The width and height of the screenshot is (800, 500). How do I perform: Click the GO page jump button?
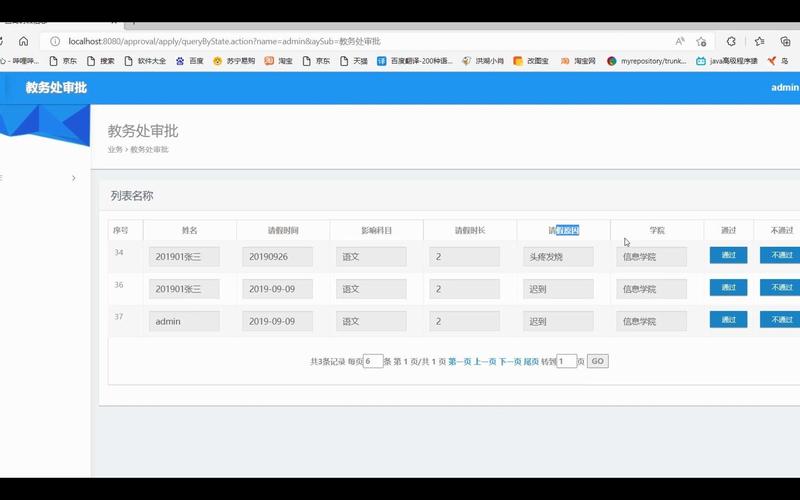pyautogui.click(x=597, y=361)
